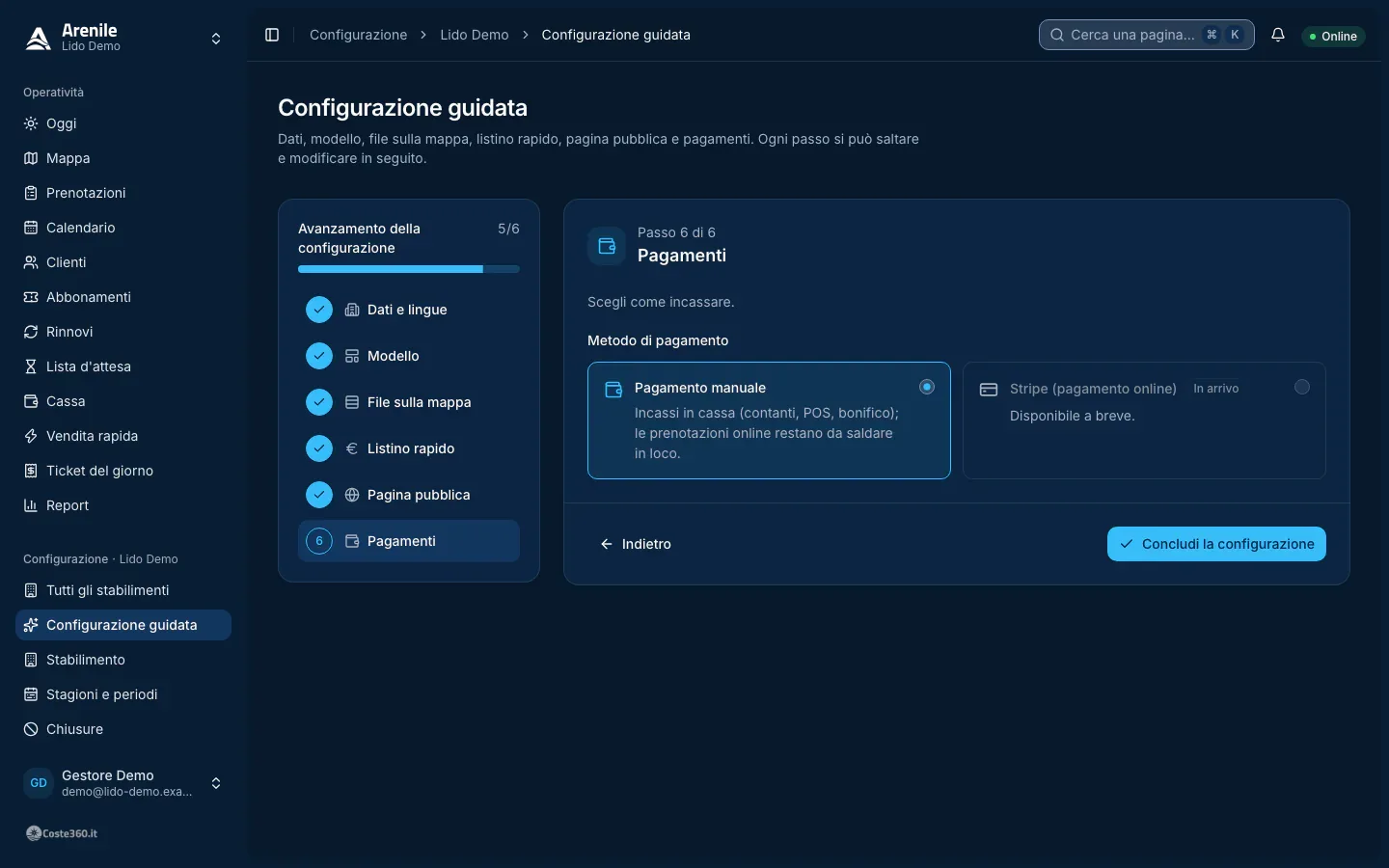Click the Tutti gli stabilimenti building icon
Screen dimensions: 1389x868
[x=31, y=590]
